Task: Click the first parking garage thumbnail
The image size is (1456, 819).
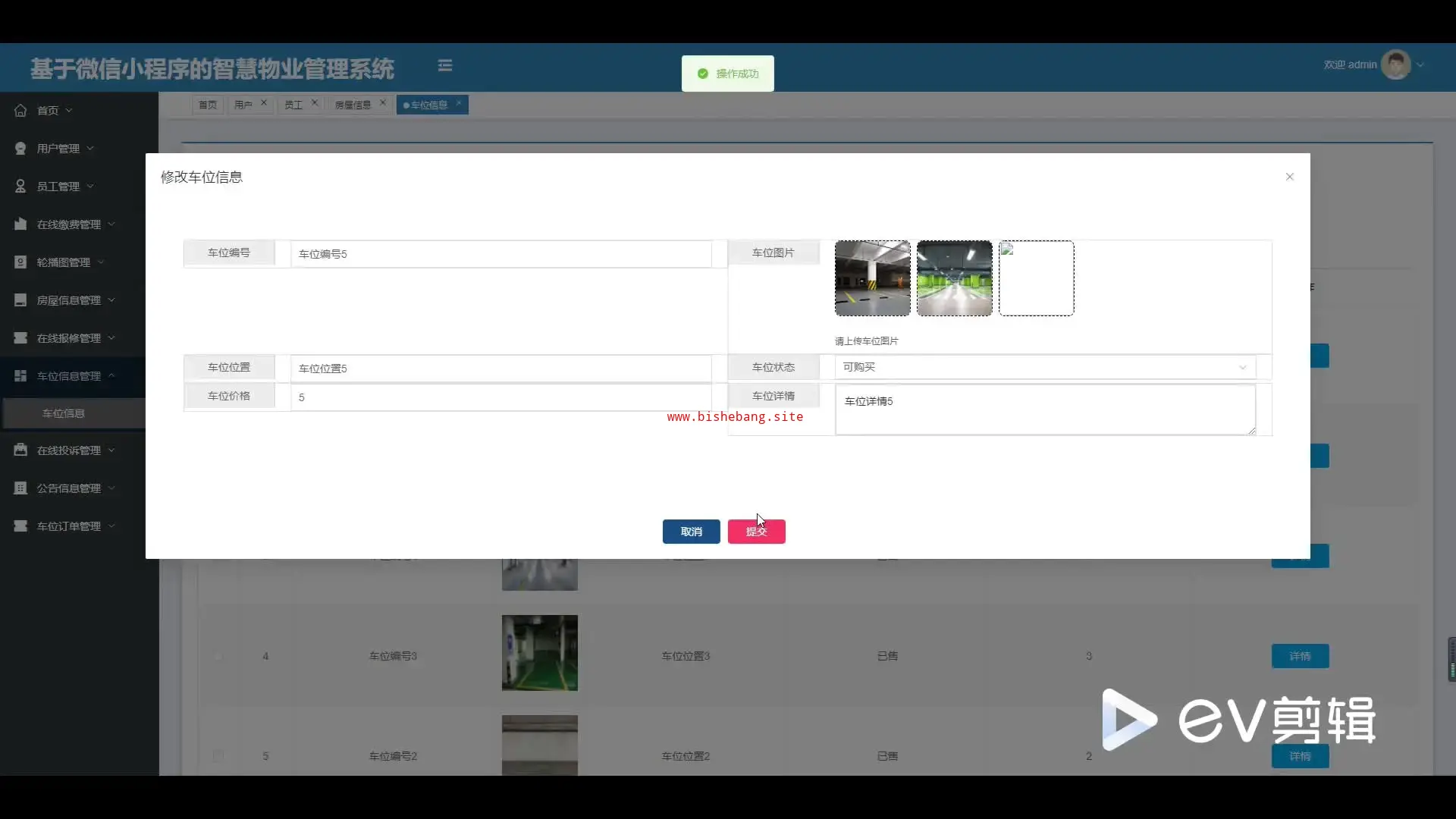Action: click(x=872, y=278)
